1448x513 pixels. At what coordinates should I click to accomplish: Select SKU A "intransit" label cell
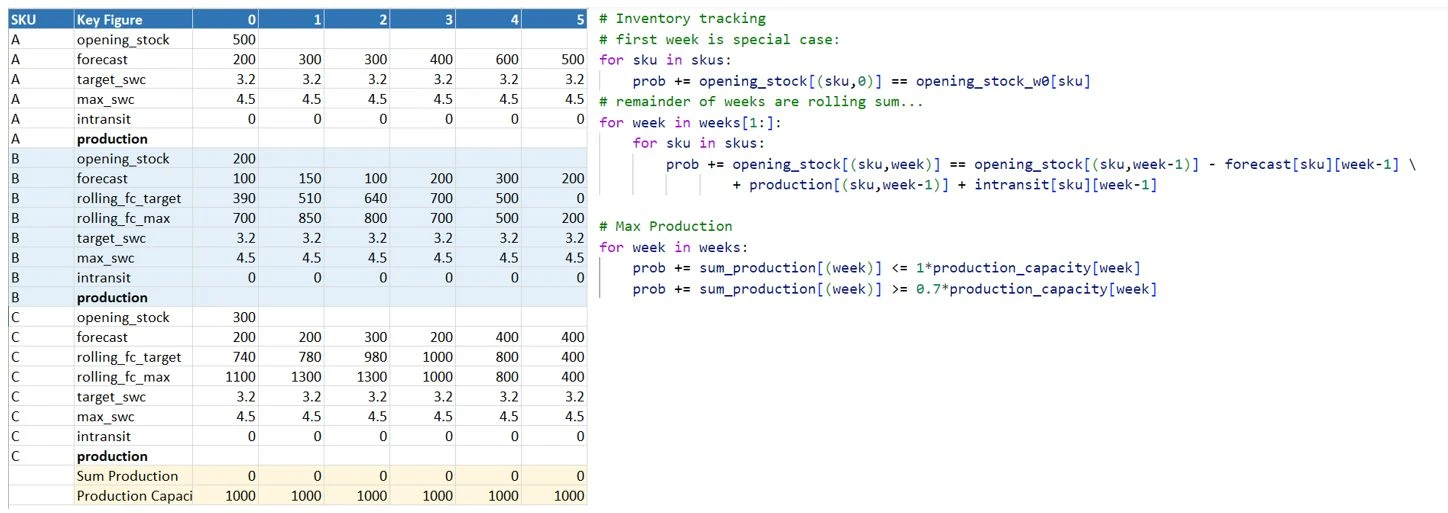click(x=133, y=119)
